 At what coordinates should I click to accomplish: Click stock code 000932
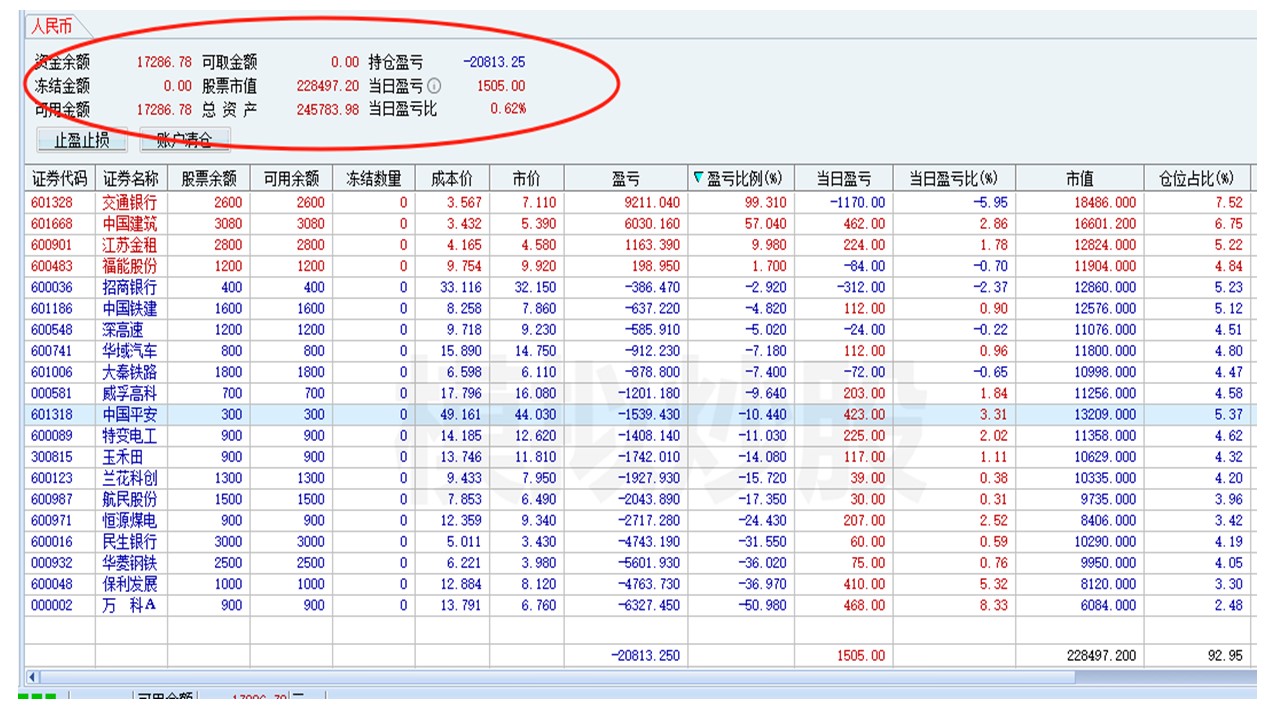pyautogui.click(x=52, y=563)
